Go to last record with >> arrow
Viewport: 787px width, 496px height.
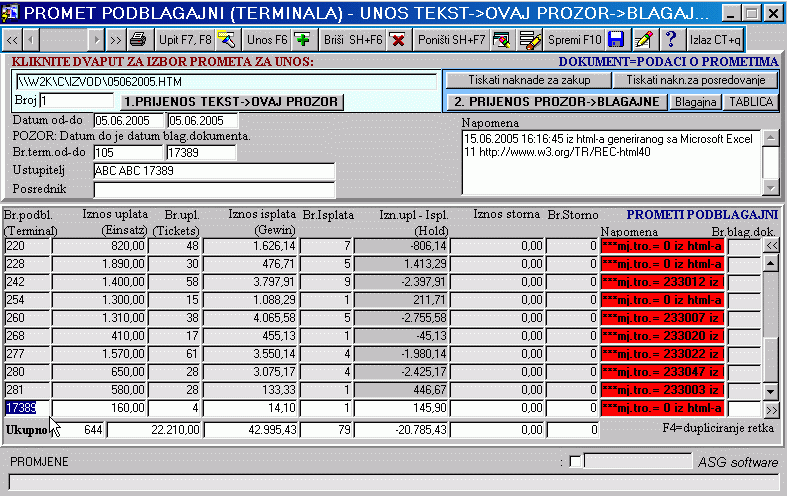coord(116,40)
